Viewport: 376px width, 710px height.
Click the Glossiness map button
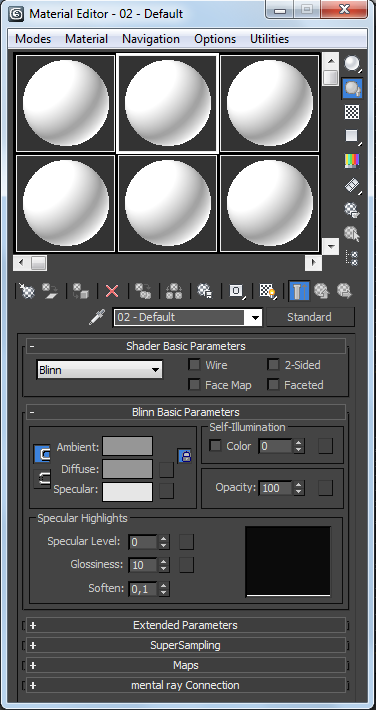pyautogui.click(x=187, y=565)
